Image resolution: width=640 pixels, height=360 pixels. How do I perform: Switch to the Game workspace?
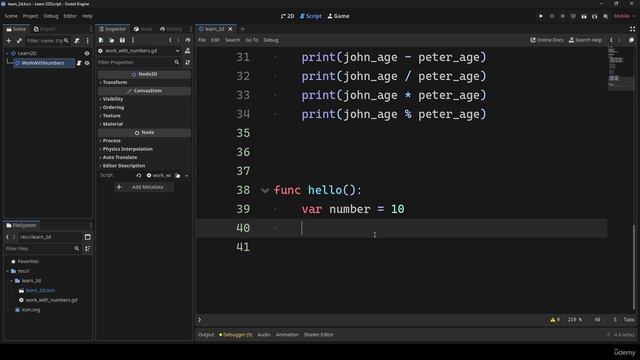[x=338, y=16]
